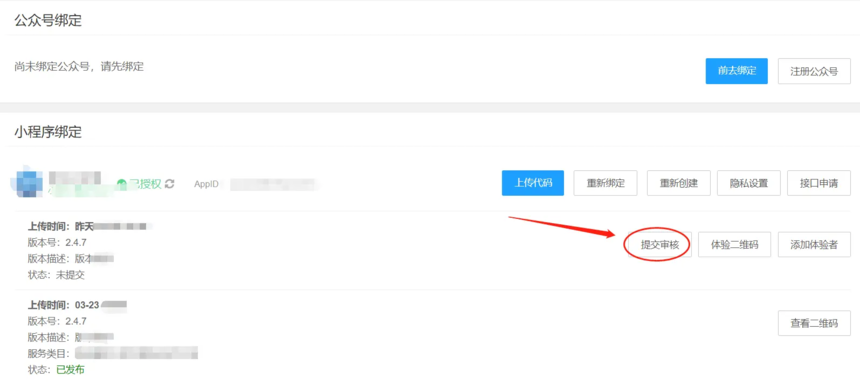The height and width of the screenshot is (386, 860).
Task: Select the 重新绑定 button
Action: 606,183
